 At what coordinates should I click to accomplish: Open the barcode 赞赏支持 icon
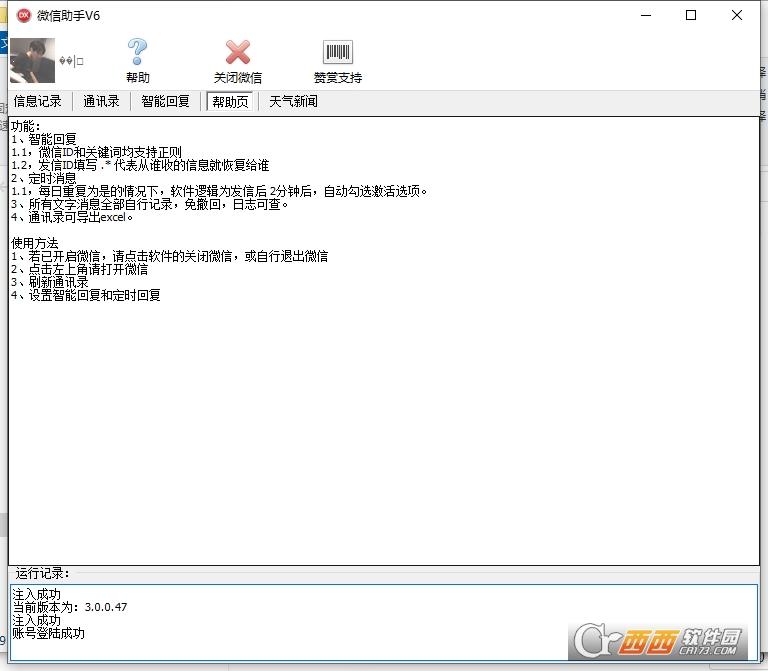coord(337,52)
